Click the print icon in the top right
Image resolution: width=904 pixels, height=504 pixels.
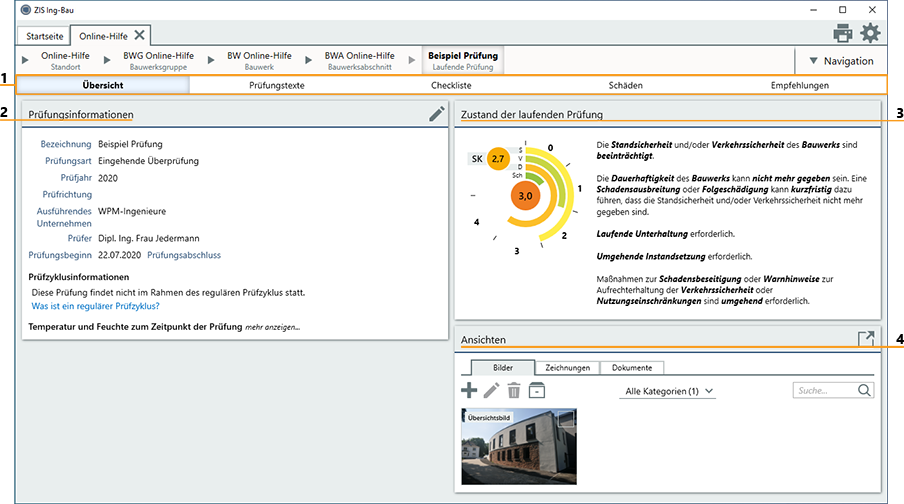[x=843, y=33]
